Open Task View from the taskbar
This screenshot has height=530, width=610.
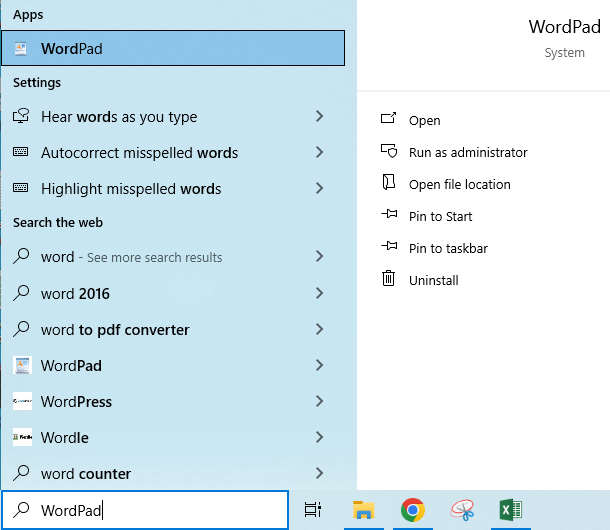pos(313,510)
